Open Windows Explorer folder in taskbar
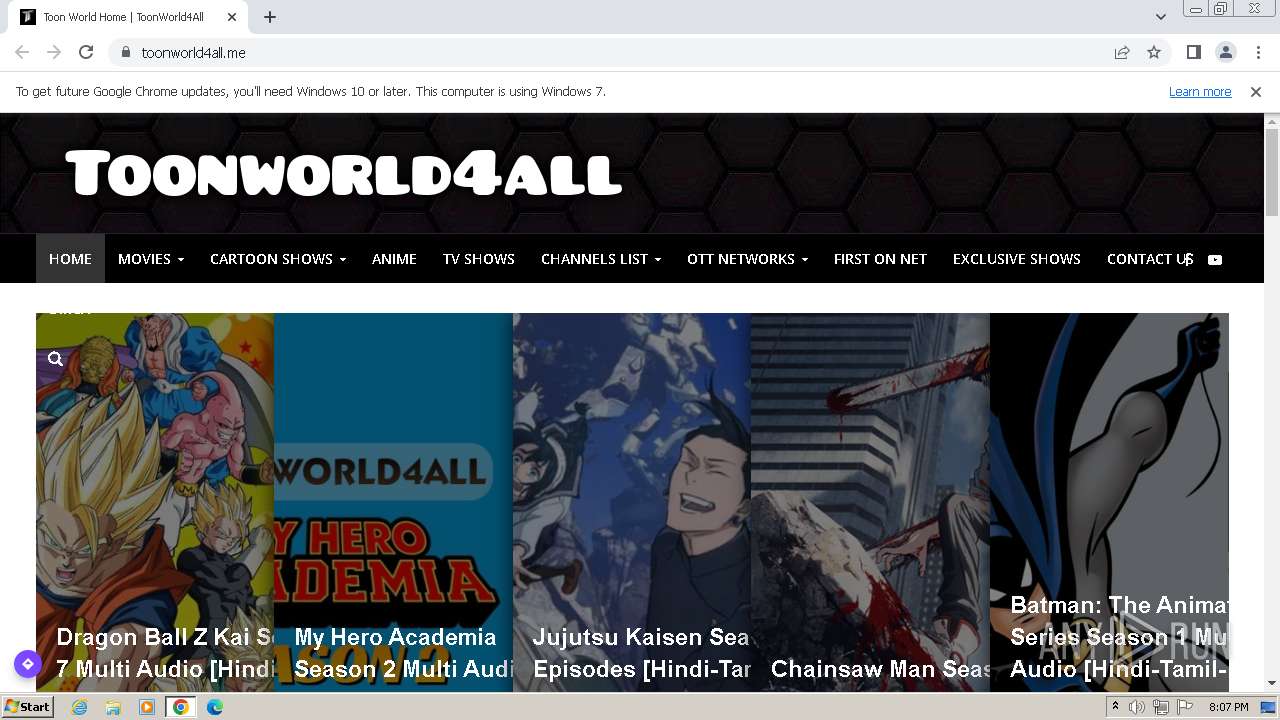Image resolution: width=1280 pixels, height=720 pixels. click(x=113, y=707)
